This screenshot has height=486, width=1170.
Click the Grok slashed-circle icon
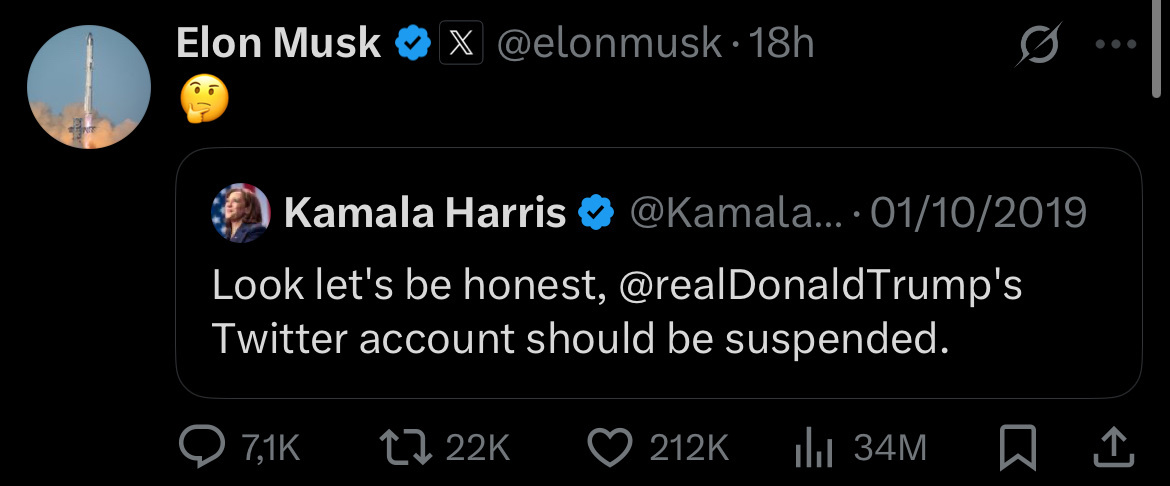pos(1036,46)
